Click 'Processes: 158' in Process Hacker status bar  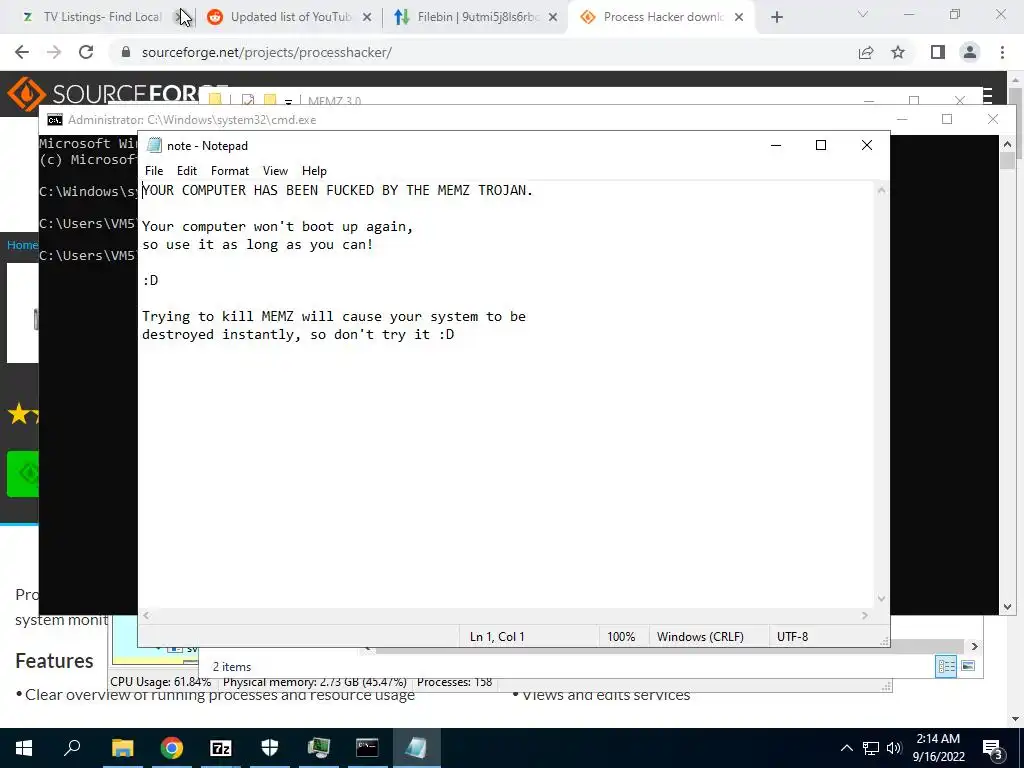455,682
